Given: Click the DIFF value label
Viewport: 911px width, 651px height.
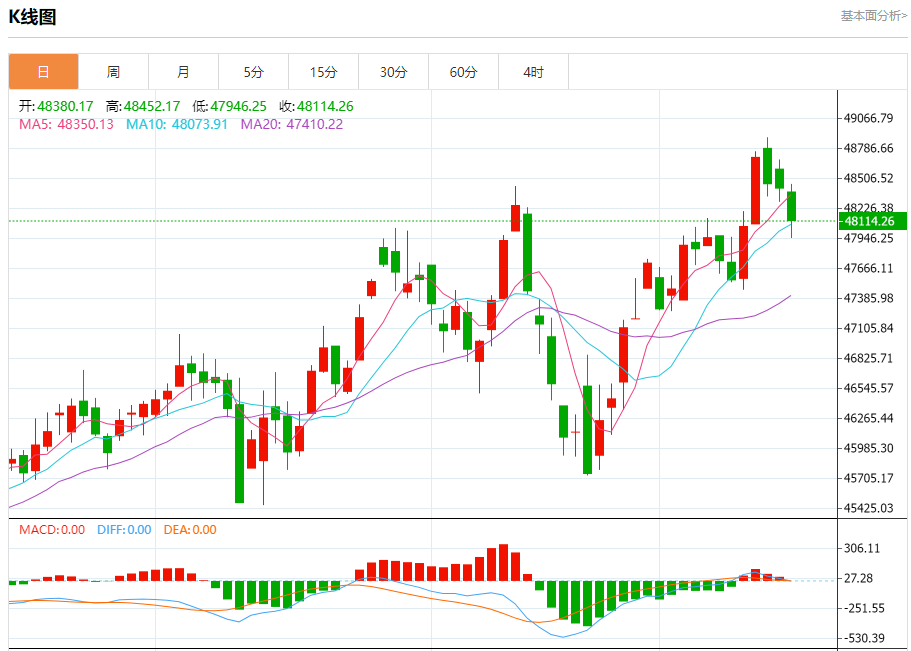Looking at the screenshot, I should [x=124, y=530].
